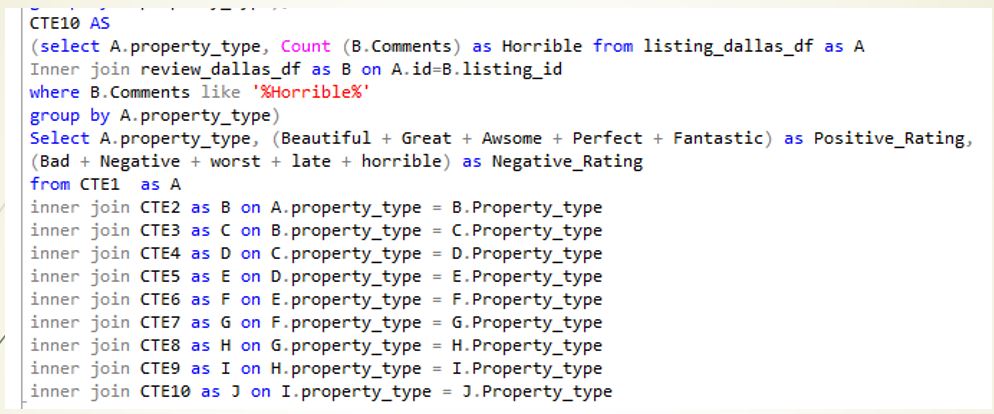Click the capitalized 'Select' keyword of main query
994x414 pixels.
(x=59, y=138)
